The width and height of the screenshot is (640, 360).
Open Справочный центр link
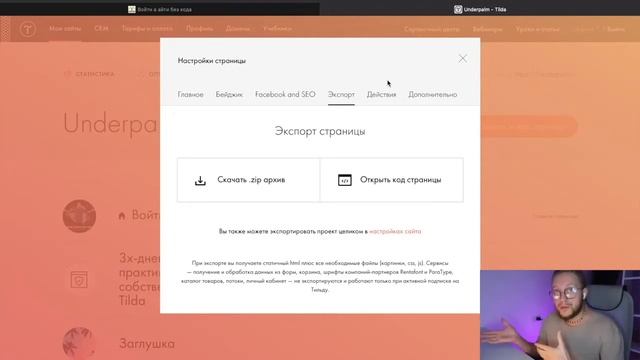432,29
